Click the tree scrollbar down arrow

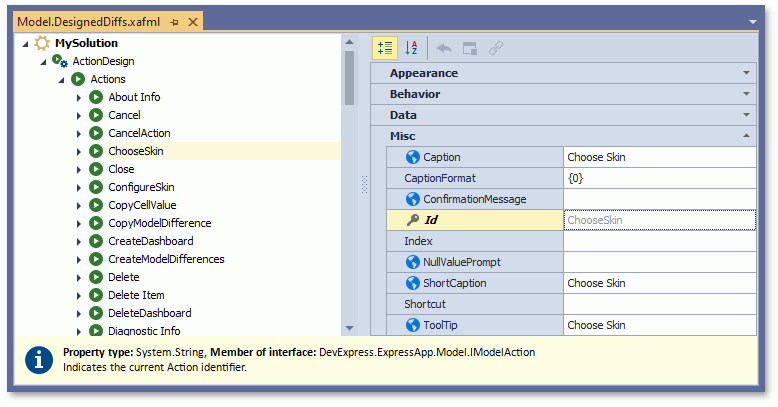point(349,328)
